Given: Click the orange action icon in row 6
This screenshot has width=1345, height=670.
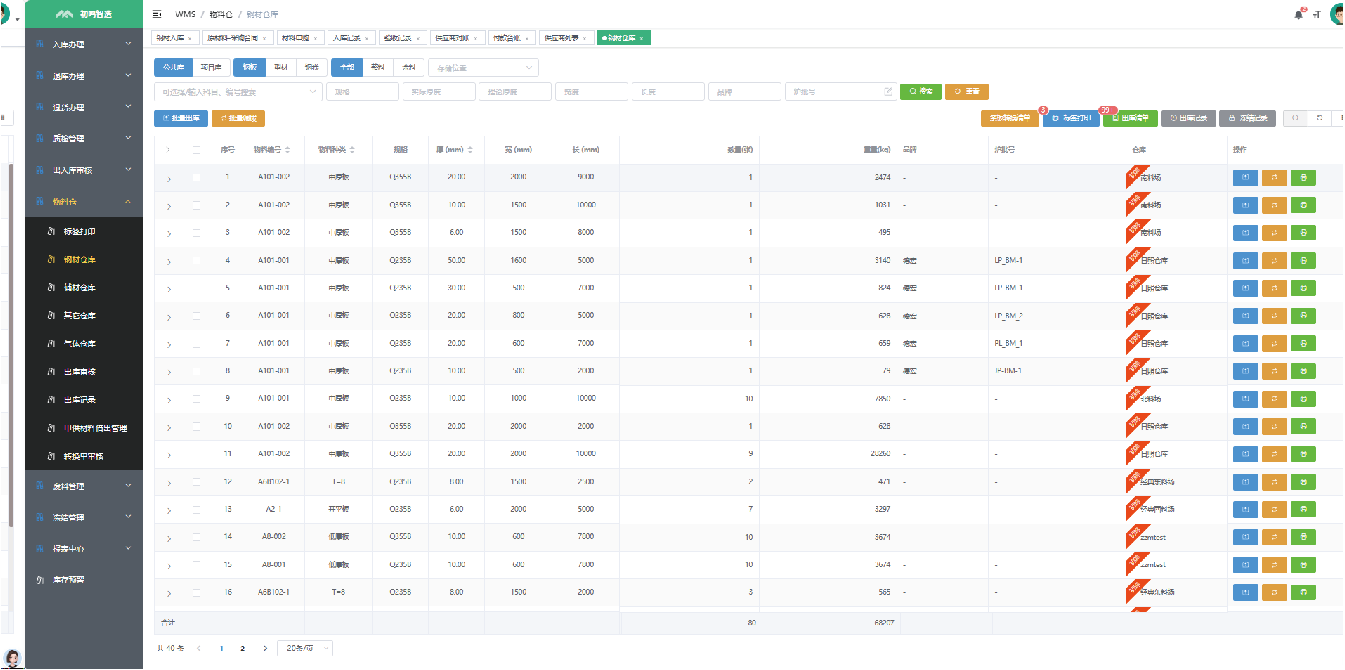Looking at the screenshot, I should pyautogui.click(x=1274, y=316).
